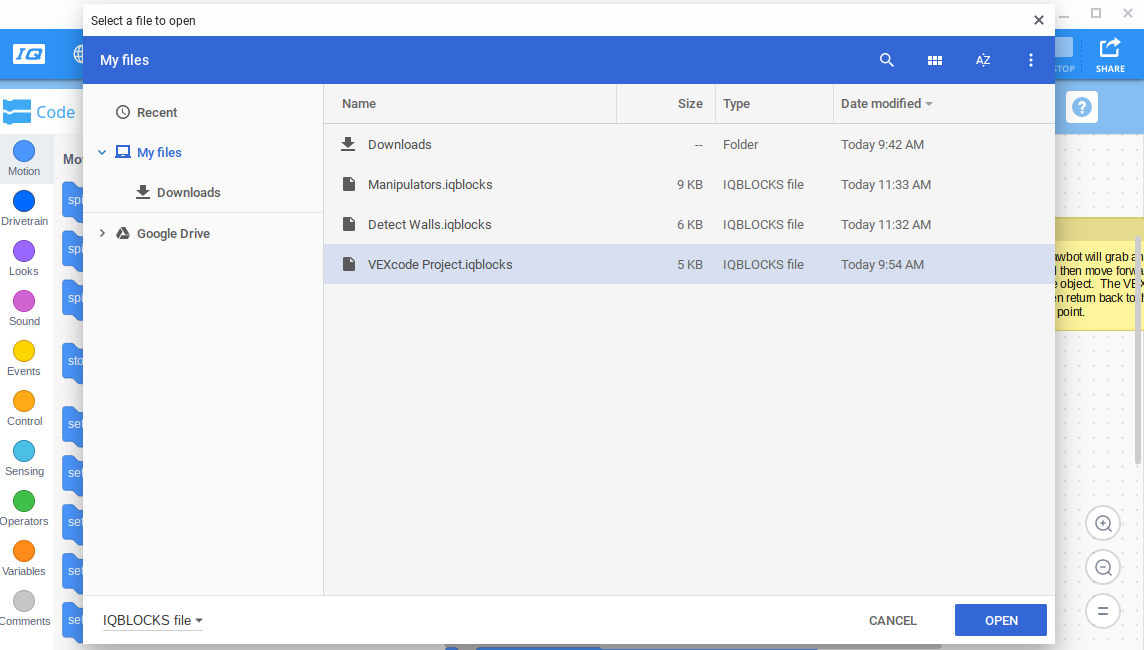Open the three-dot more options menu
The height and width of the screenshot is (650, 1144).
point(1031,60)
